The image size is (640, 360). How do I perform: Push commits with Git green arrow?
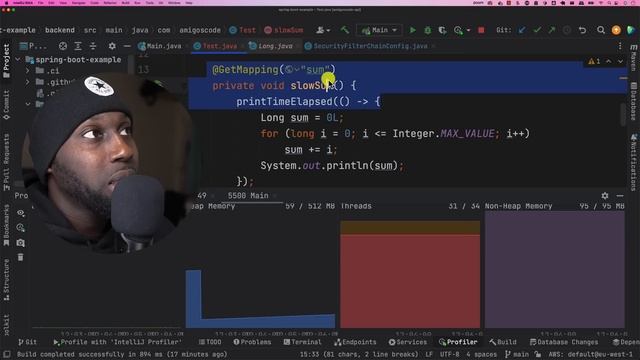pyautogui.click(x=552, y=30)
